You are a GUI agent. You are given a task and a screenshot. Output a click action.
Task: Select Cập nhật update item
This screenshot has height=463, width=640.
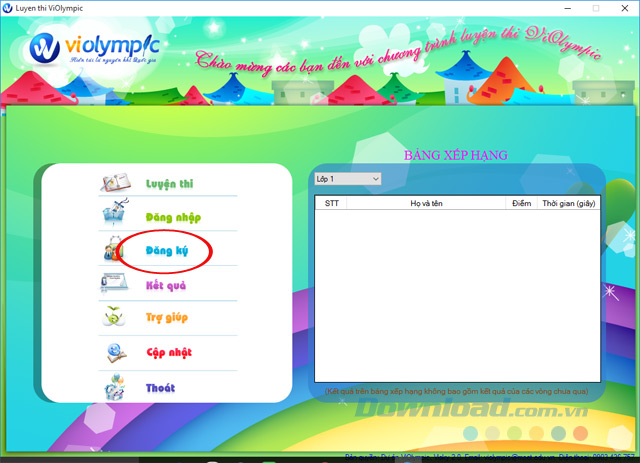click(x=169, y=352)
